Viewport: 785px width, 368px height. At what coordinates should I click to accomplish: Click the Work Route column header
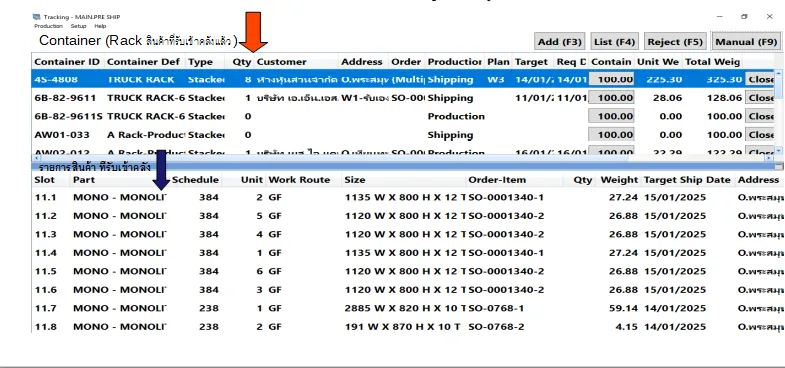304,180
